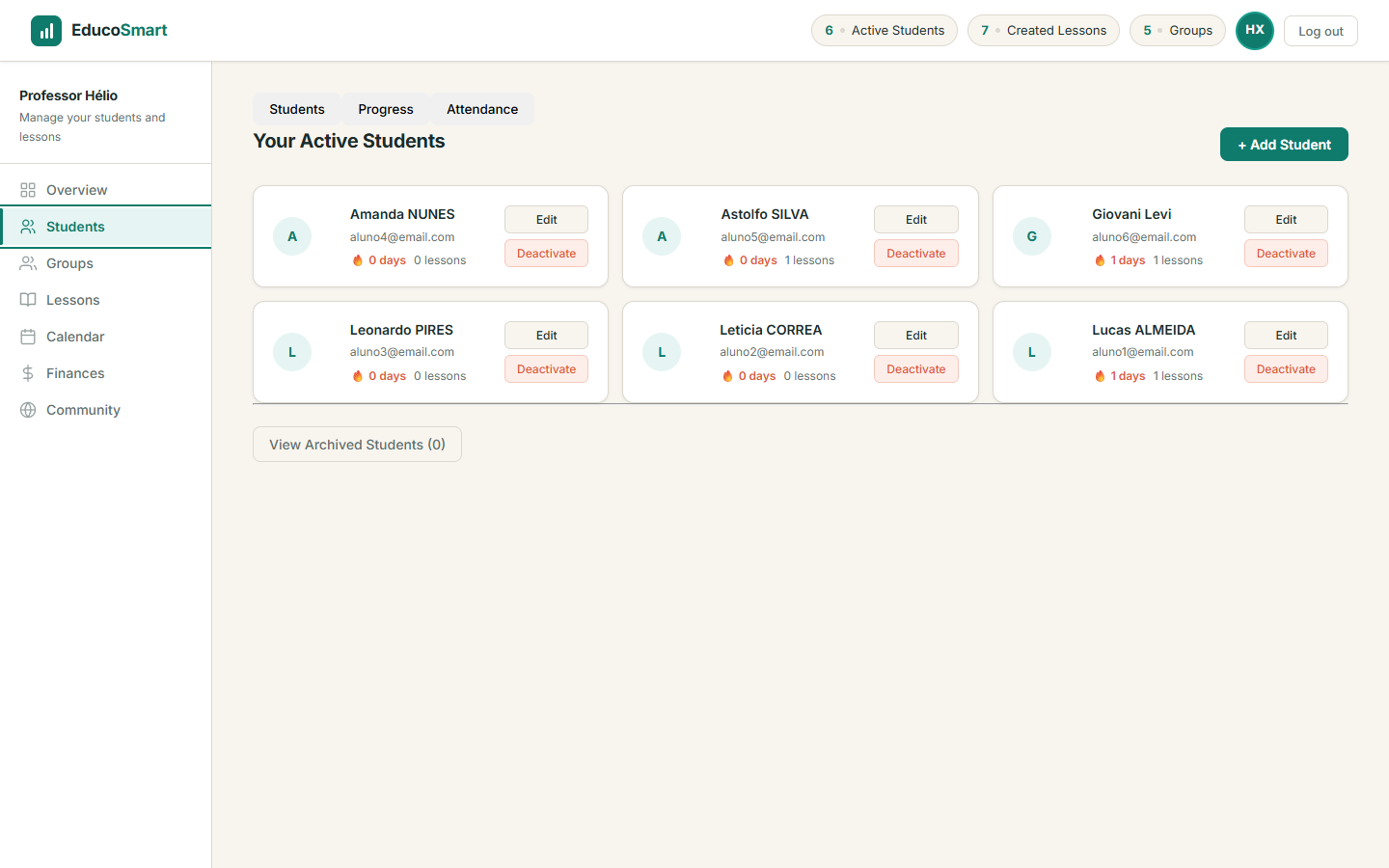Click the Groups people icon in sidebar
1389x868 pixels.
[x=28, y=263]
